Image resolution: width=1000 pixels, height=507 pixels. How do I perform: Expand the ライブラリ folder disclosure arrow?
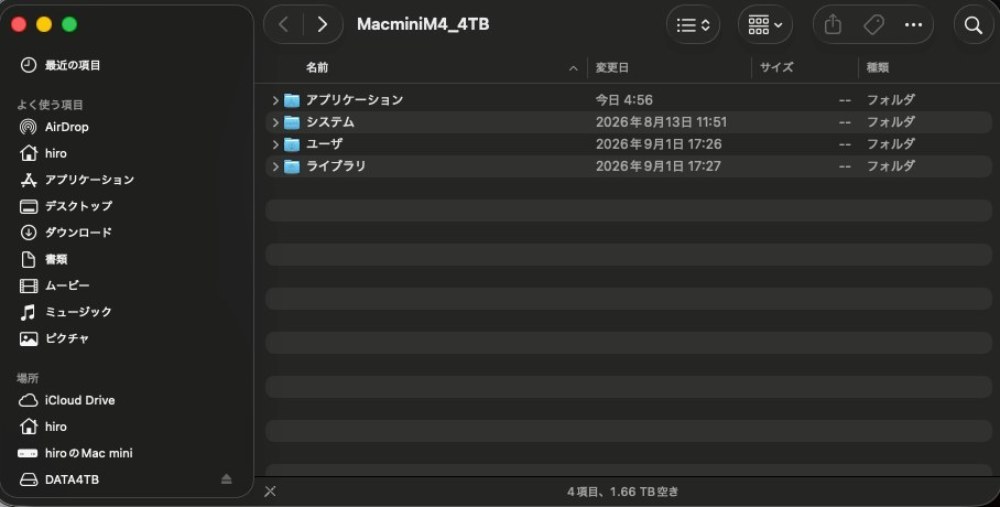pos(275,166)
